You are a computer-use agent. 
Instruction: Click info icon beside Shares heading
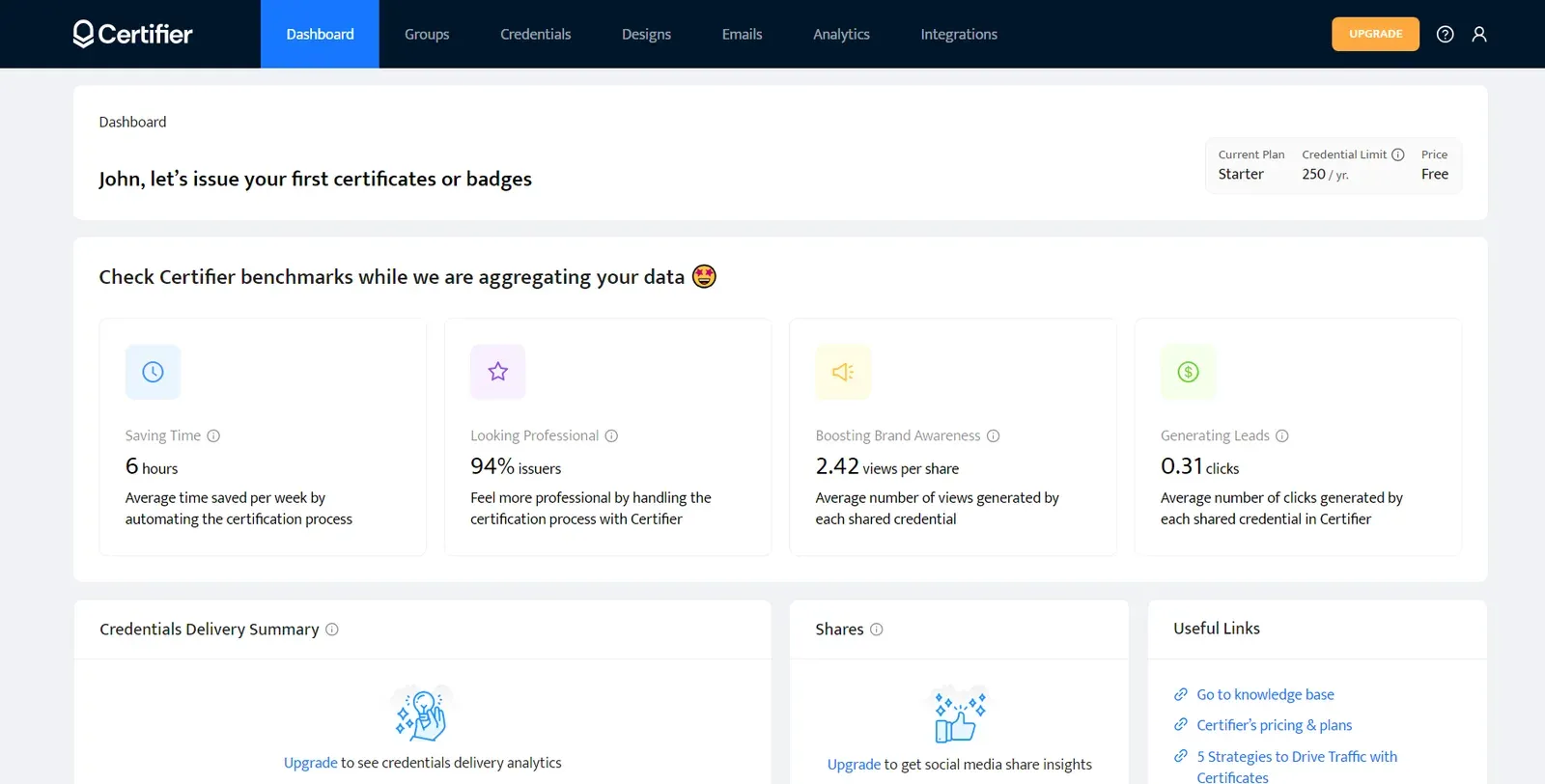pyautogui.click(x=877, y=630)
